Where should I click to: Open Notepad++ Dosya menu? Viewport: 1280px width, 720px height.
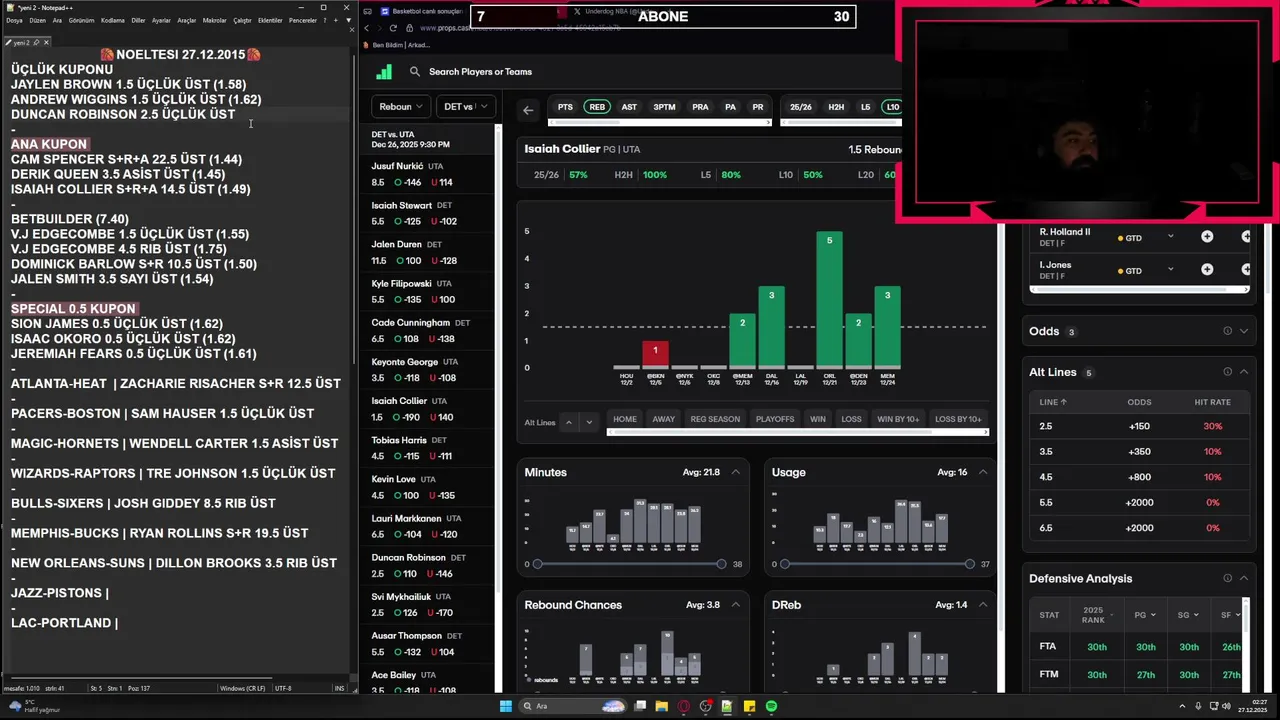14,20
